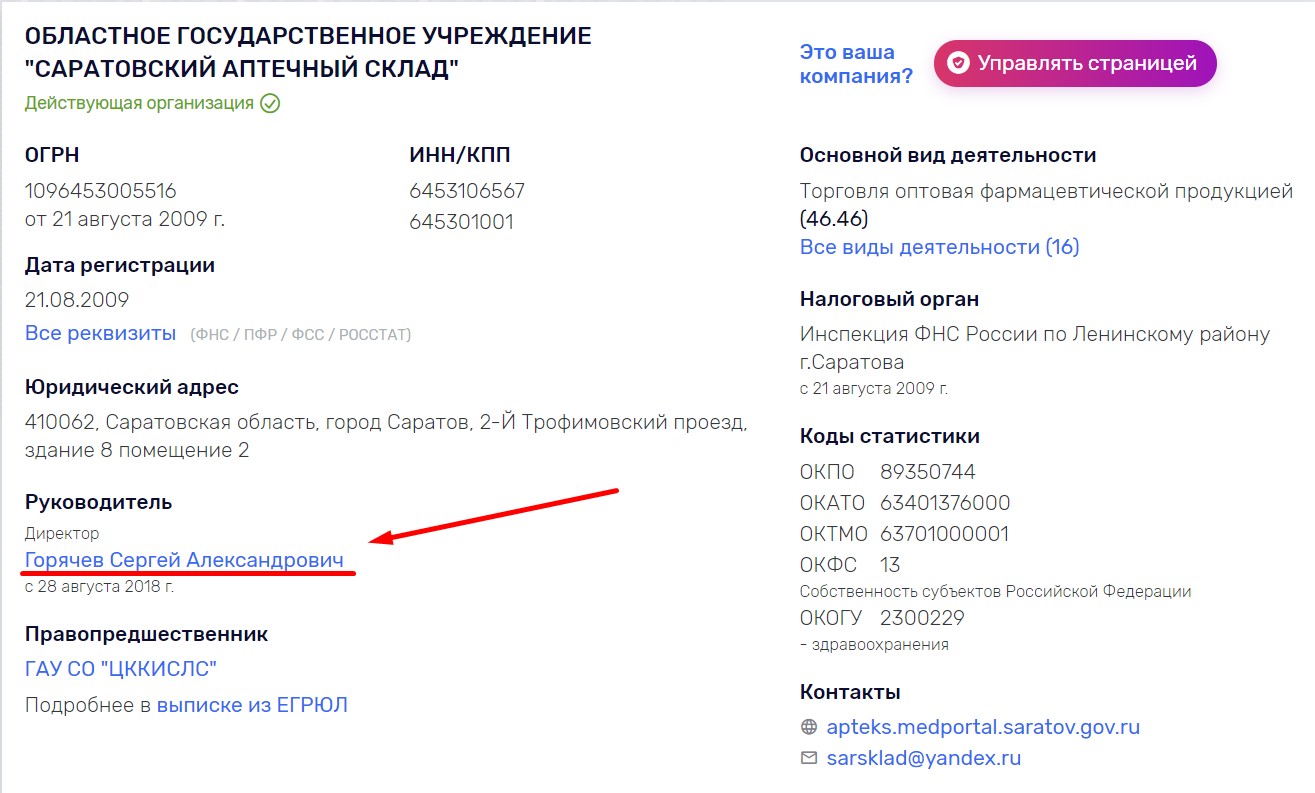This screenshot has width=1315, height=793.
Task: Click the KPP number 645301001
Action: 461,222
